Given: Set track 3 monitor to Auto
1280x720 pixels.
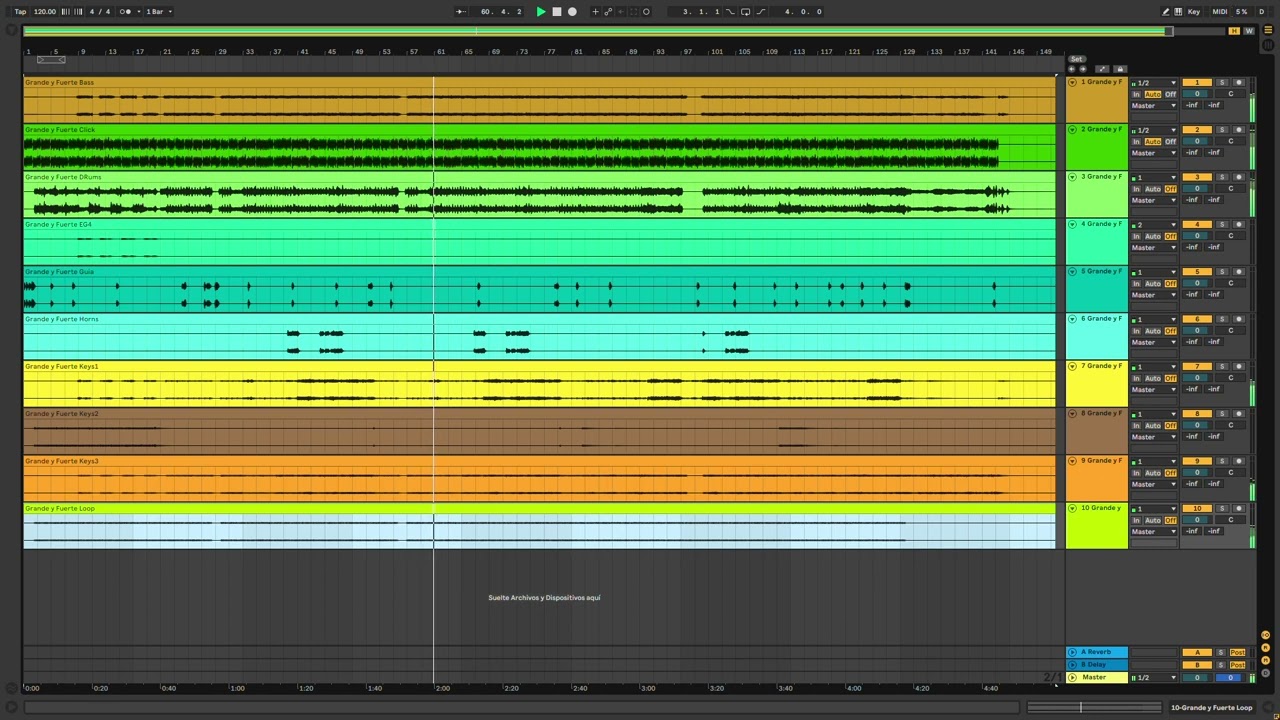Looking at the screenshot, I should pyautogui.click(x=1153, y=189).
